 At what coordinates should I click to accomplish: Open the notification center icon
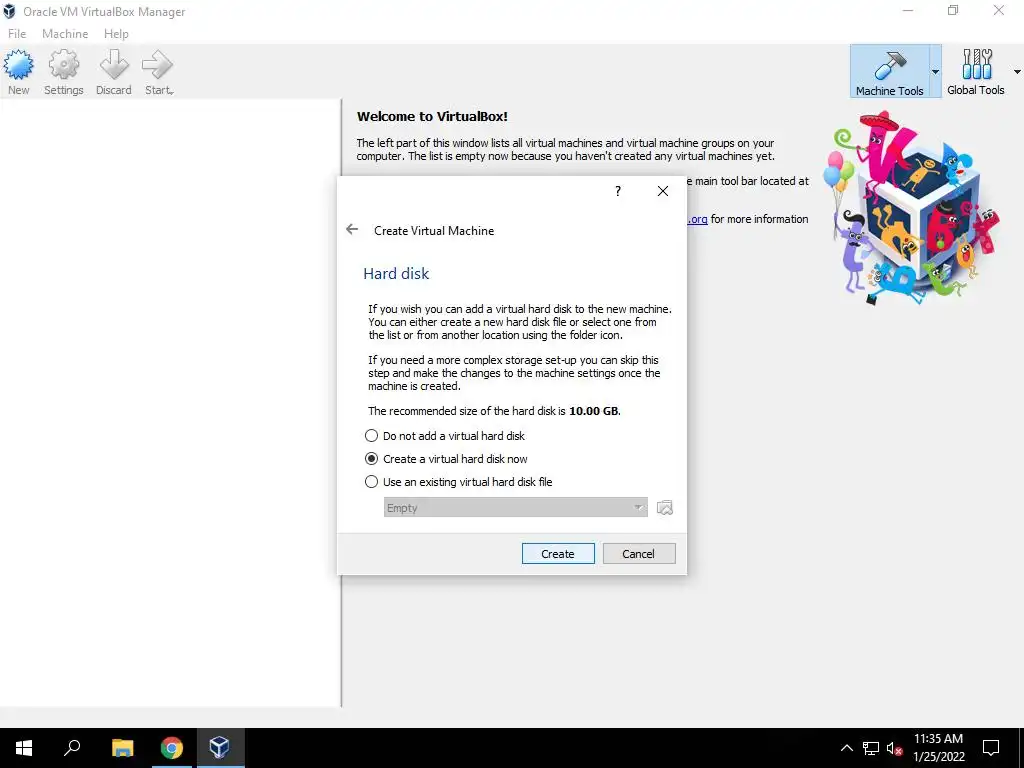pos(991,748)
